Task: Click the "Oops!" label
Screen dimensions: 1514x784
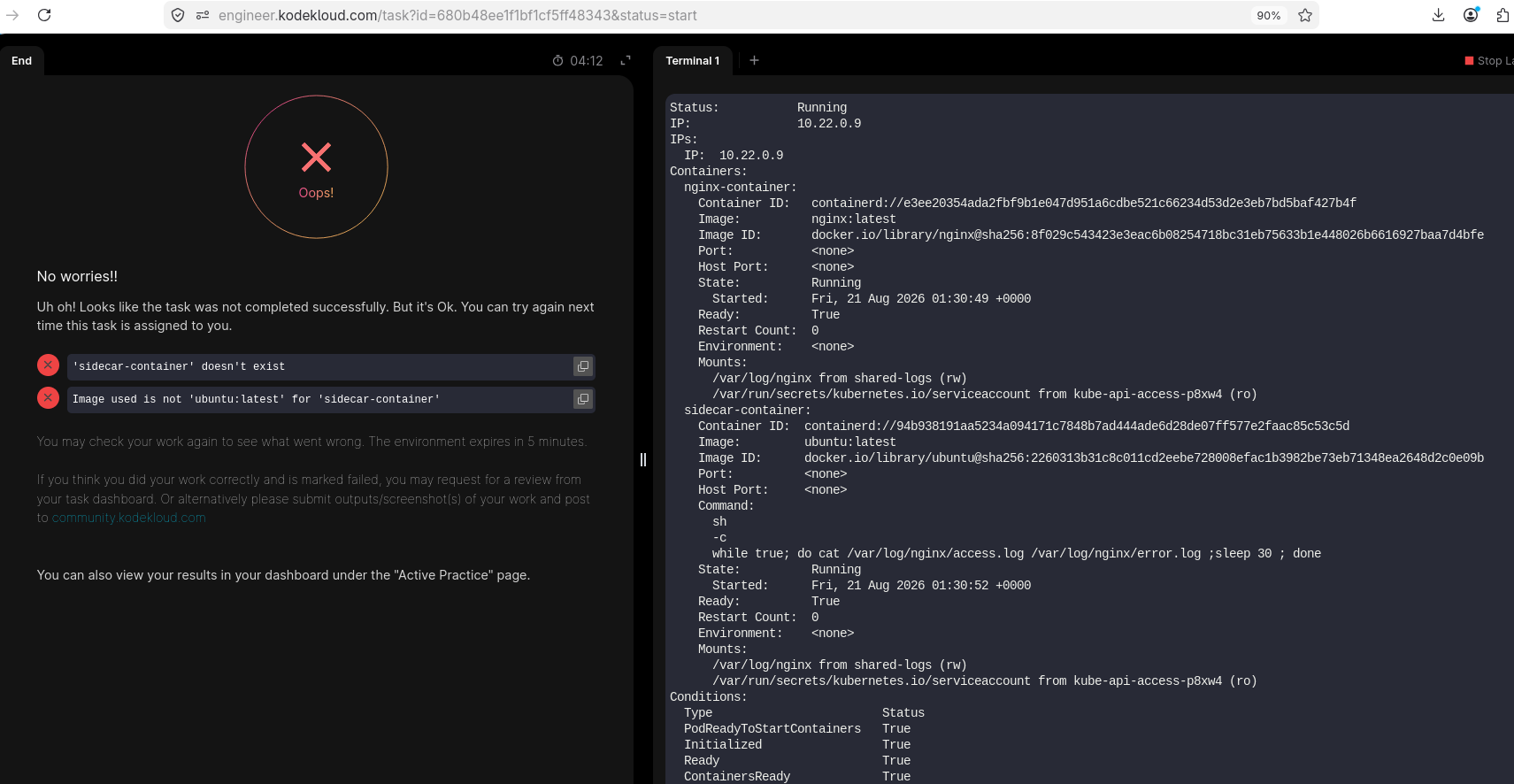Action: pyautogui.click(x=316, y=193)
